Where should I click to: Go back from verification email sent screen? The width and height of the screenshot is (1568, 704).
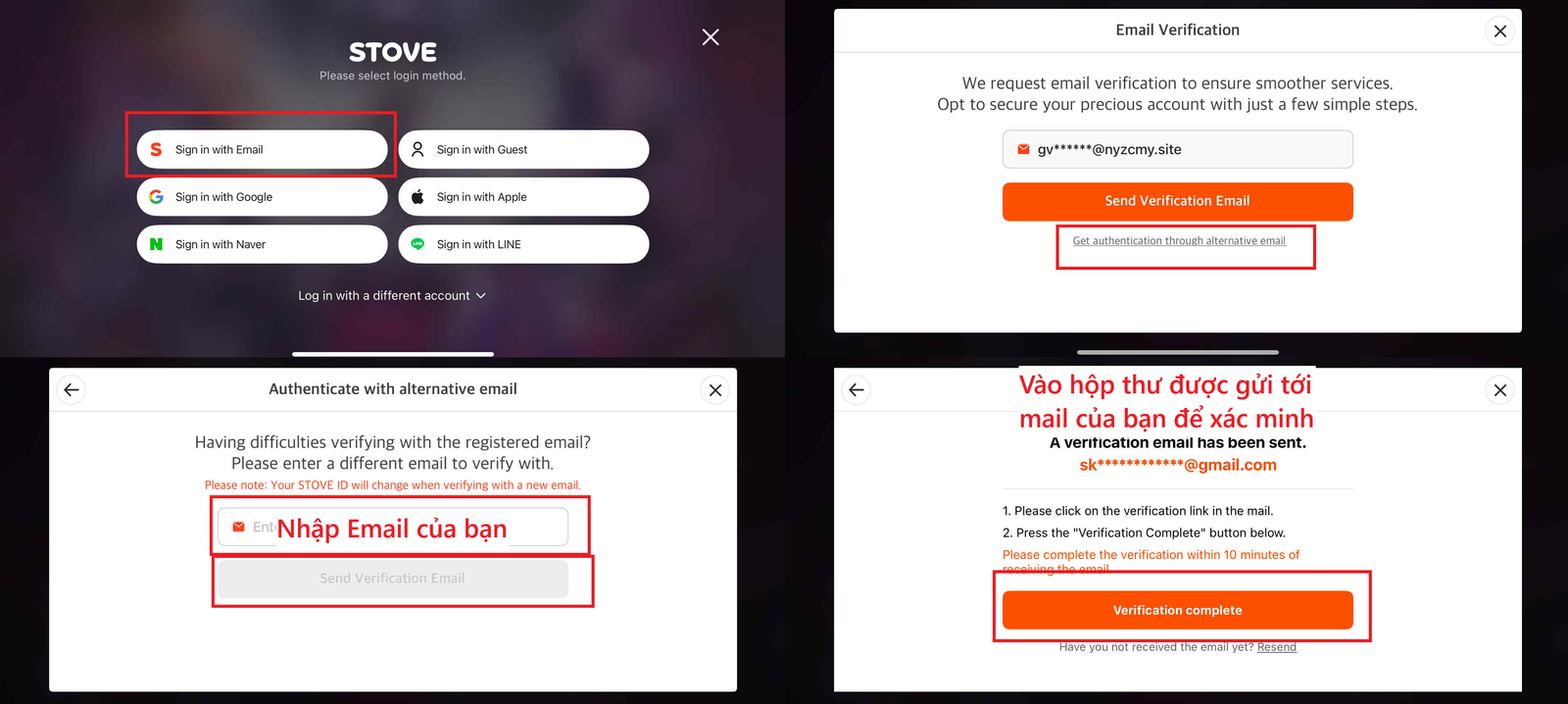(x=857, y=389)
